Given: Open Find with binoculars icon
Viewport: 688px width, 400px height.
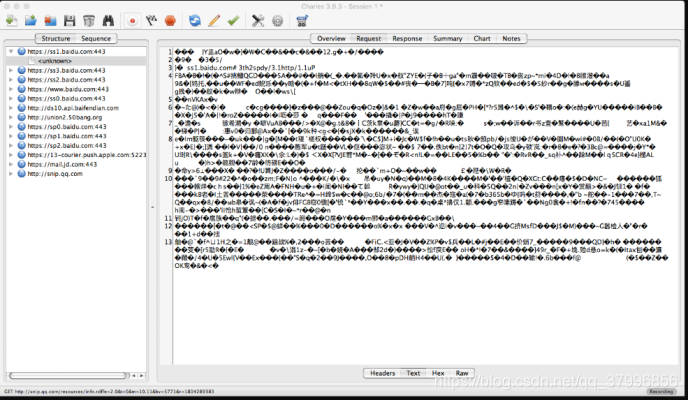Looking at the screenshot, I should [x=108, y=21].
